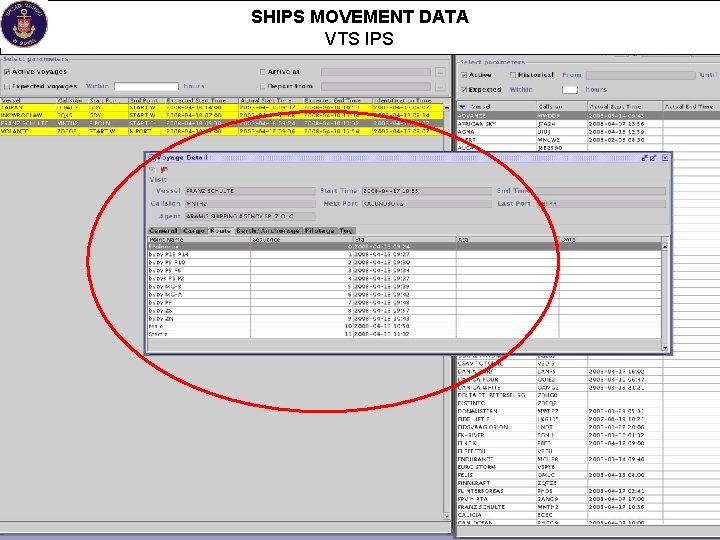
Task: Click the iconify icon in Voyage Detail title bar
Action: click(645, 158)
